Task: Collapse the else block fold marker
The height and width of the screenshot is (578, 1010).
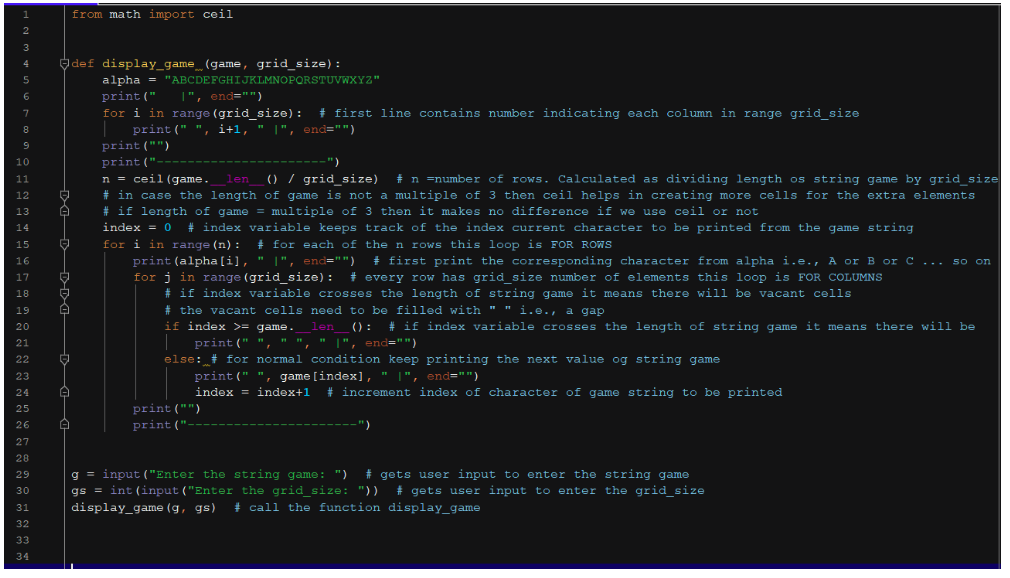Action: [63, 358]
